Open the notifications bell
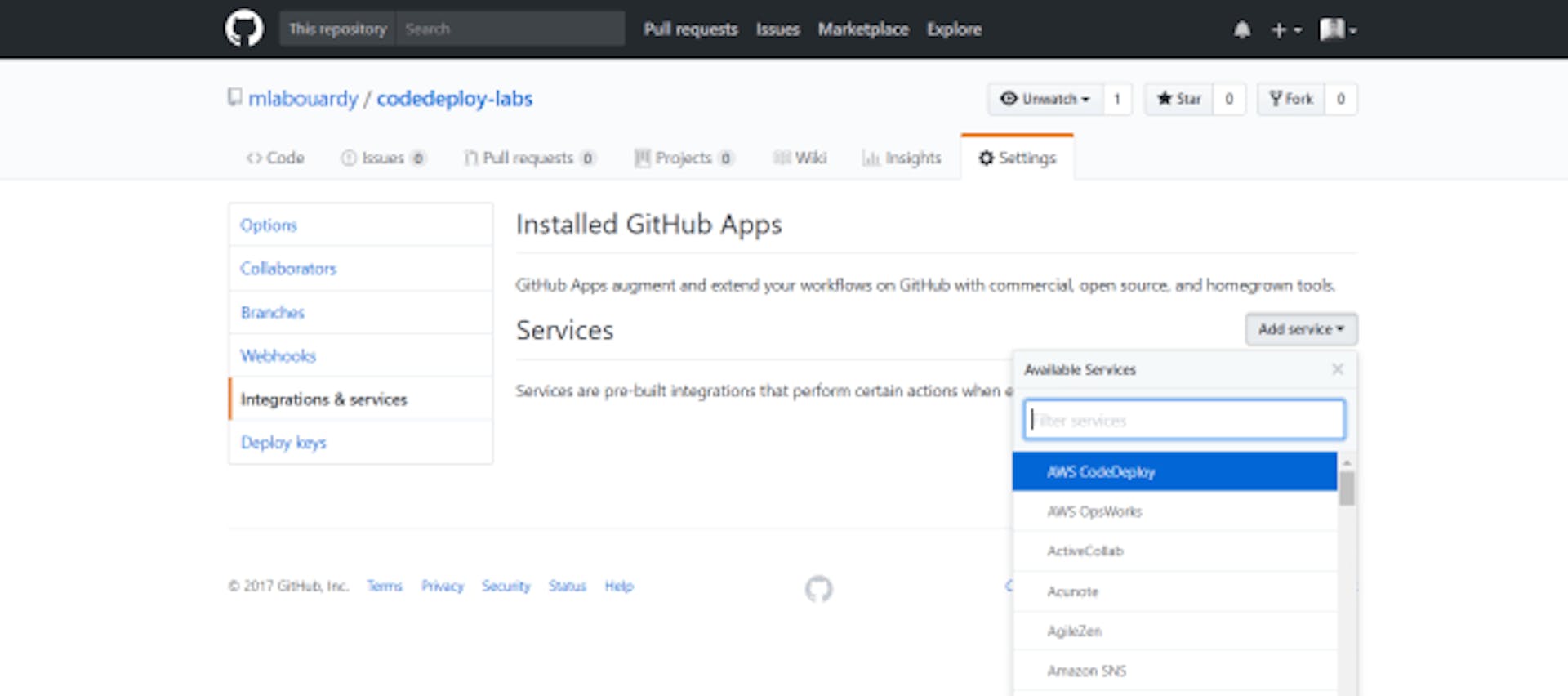This screenshot has width=1568, height=696. coord(1242,30)
